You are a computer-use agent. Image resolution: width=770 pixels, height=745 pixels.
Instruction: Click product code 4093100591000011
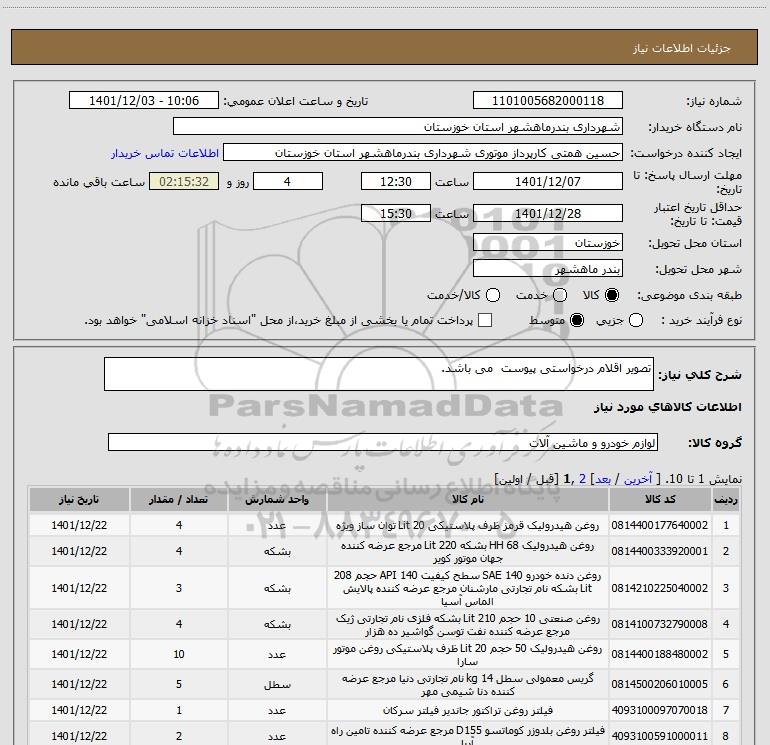pyautogui.click(x=660, y=736)
